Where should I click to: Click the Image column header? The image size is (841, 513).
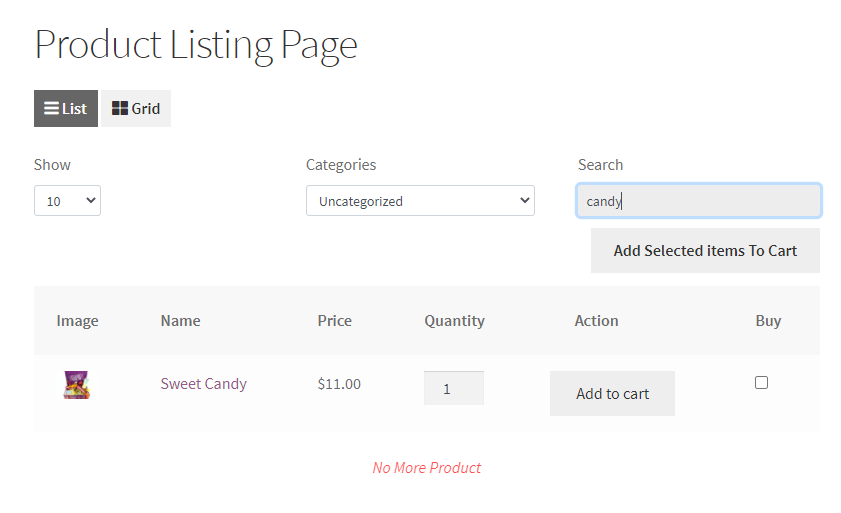77,321
